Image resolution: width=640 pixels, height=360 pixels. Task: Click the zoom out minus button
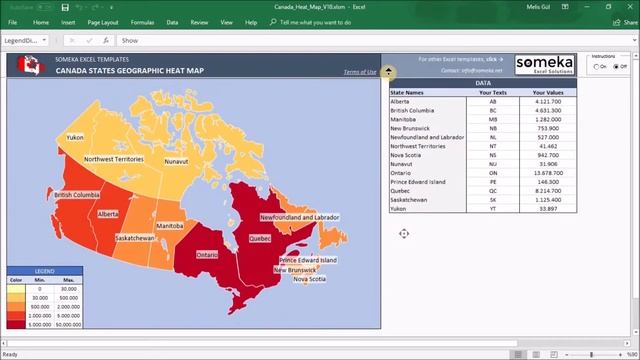567,355
